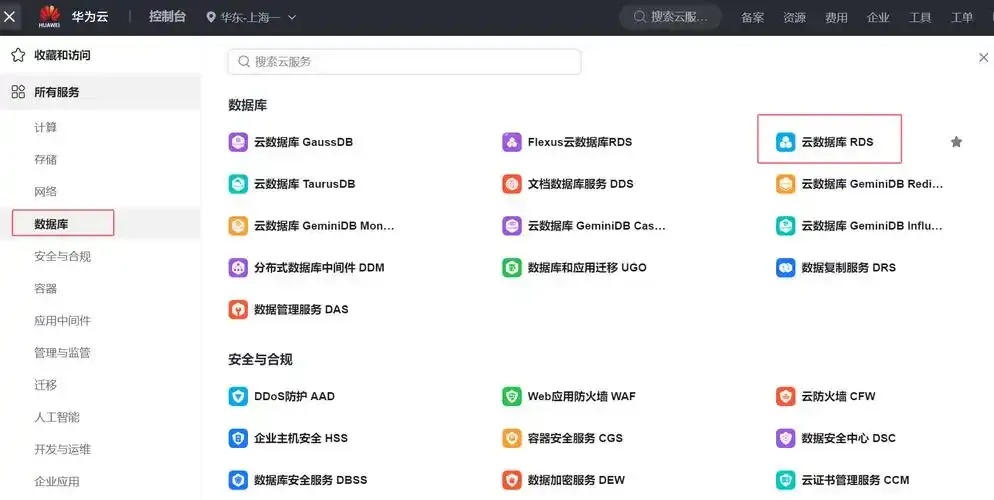The image size is (994, 500).
Task: Open 云数据库 RDS service icon
Action: coord(785,142)
